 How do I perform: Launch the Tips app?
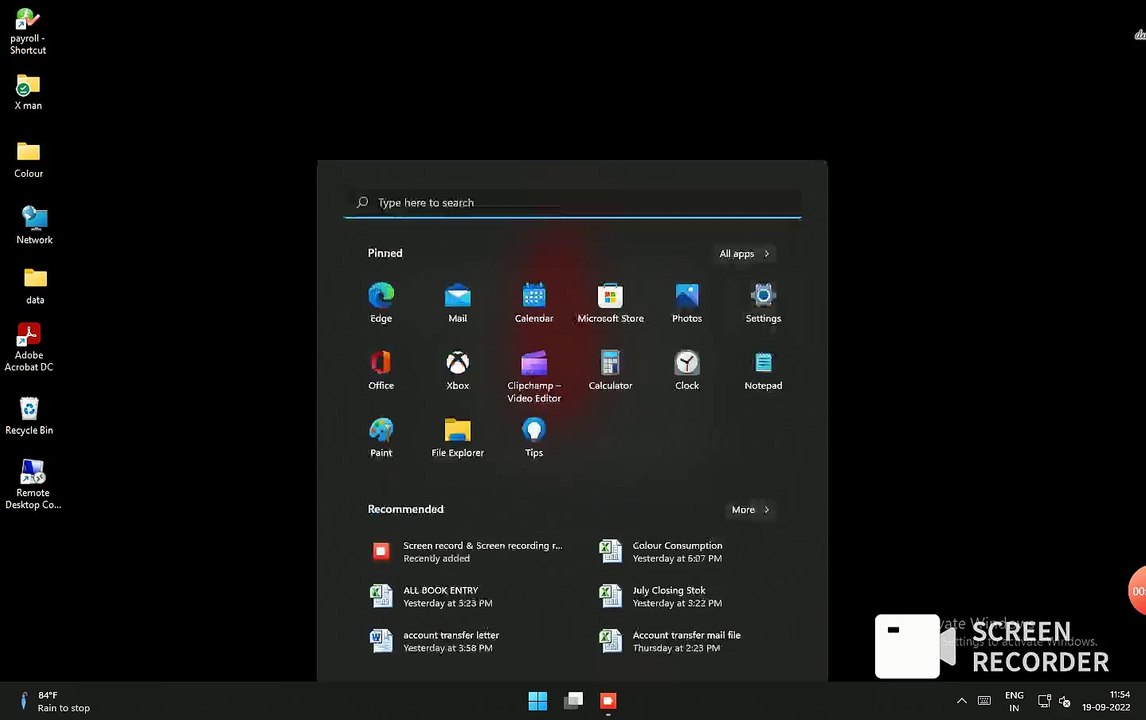point(534,437)
